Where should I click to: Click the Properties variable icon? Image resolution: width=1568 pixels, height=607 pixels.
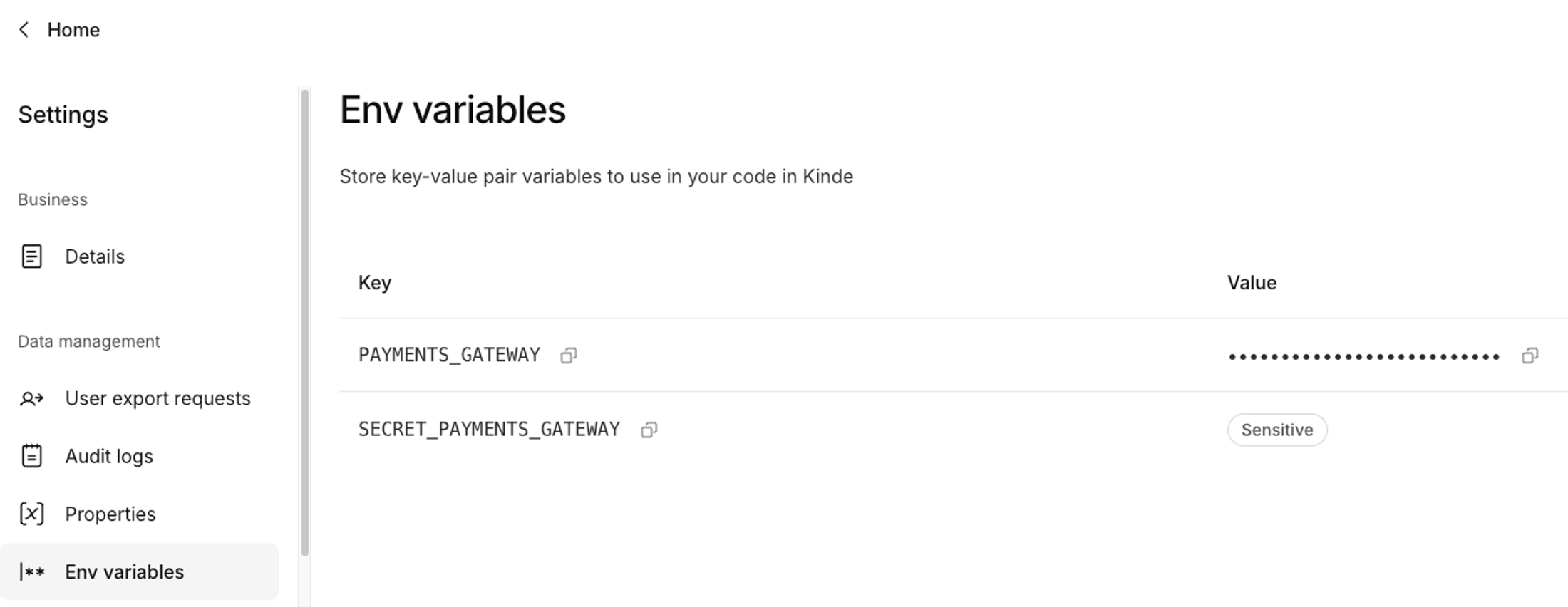31,513
